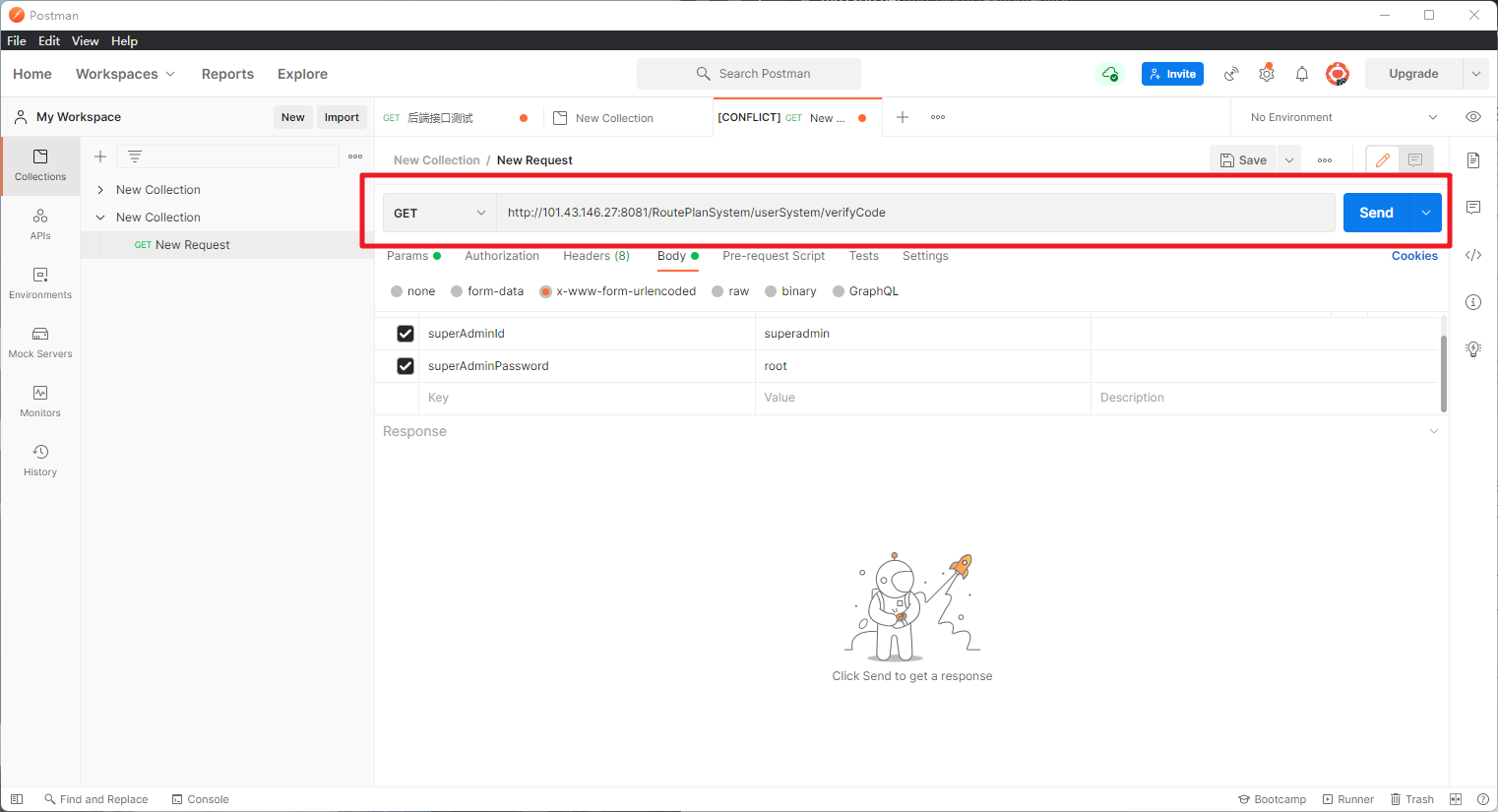Click the New button in workspace header
1498x812 pixels.
[x=293, y=117]
